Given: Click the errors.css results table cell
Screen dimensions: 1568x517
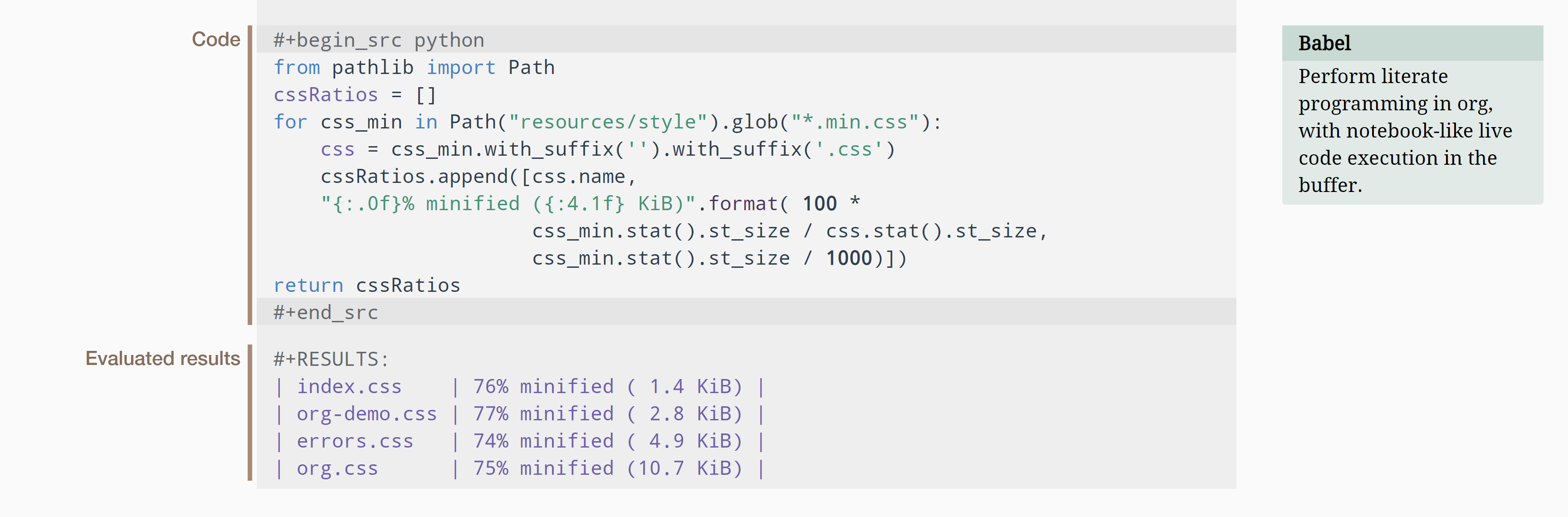Looking at the screenshot, I should point(355,442).
